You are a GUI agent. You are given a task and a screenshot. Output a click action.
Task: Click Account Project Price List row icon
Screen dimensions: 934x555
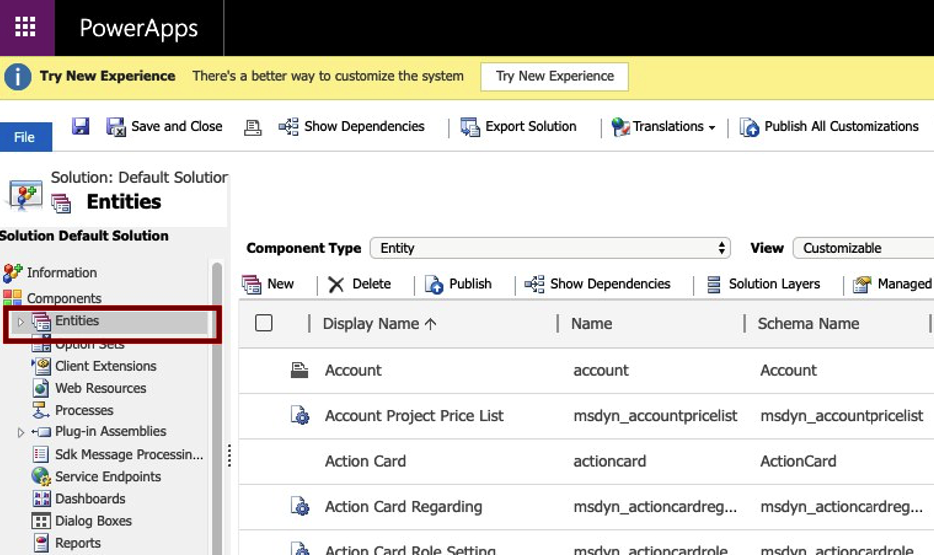coord(300,415)
